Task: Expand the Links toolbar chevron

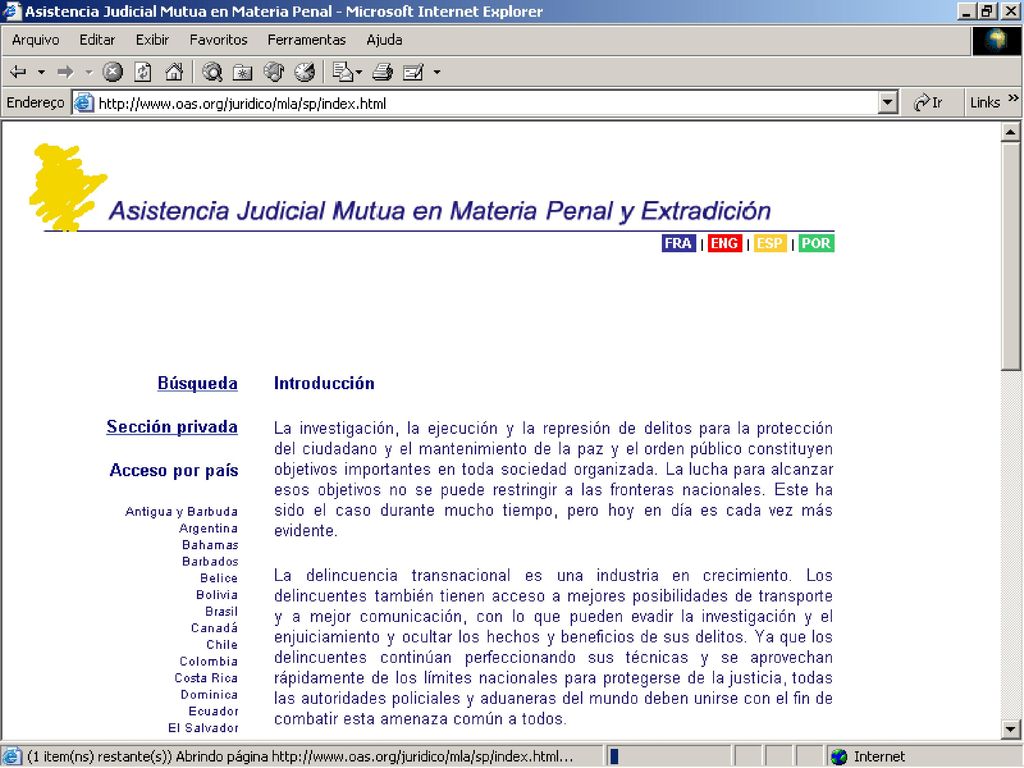Action: coord(1013,98)
